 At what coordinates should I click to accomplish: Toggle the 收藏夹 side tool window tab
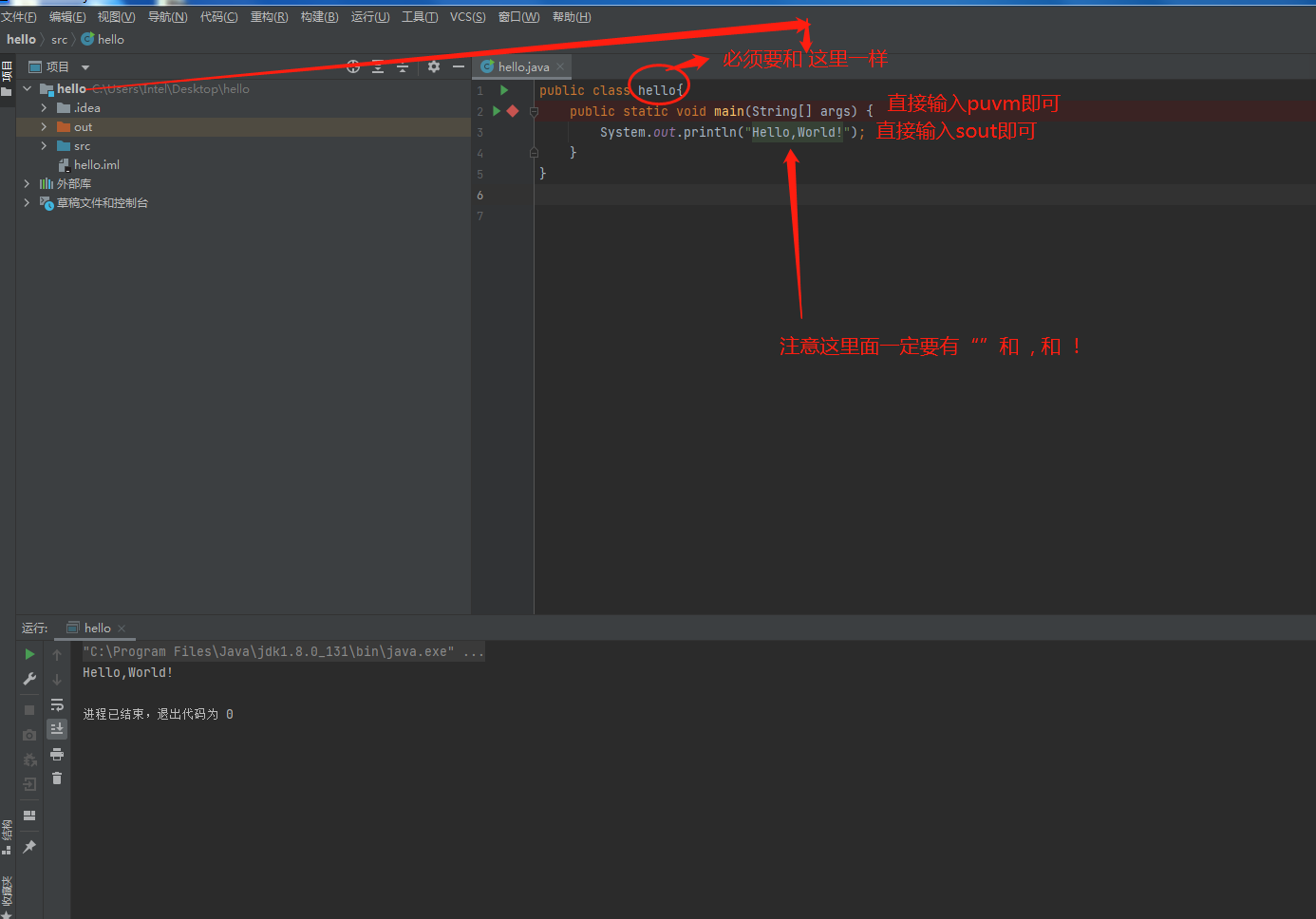7,896
